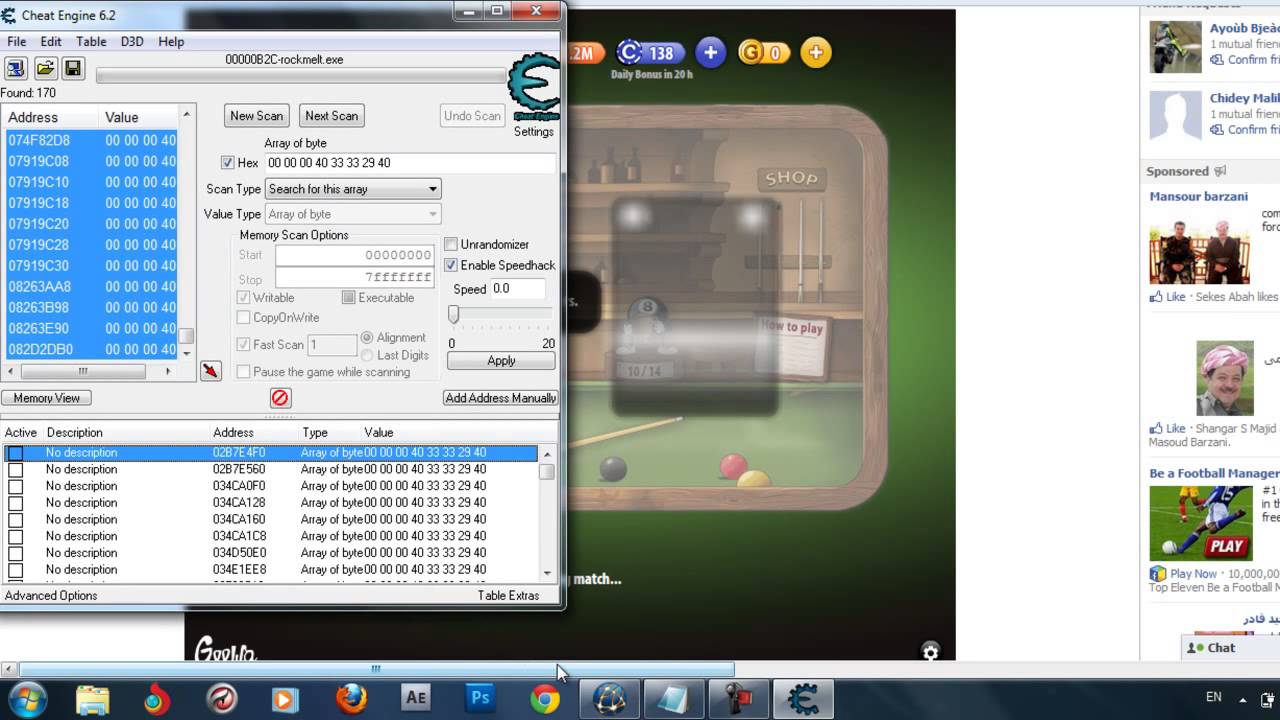Open Firefox from the taskbar

[351, 698]
